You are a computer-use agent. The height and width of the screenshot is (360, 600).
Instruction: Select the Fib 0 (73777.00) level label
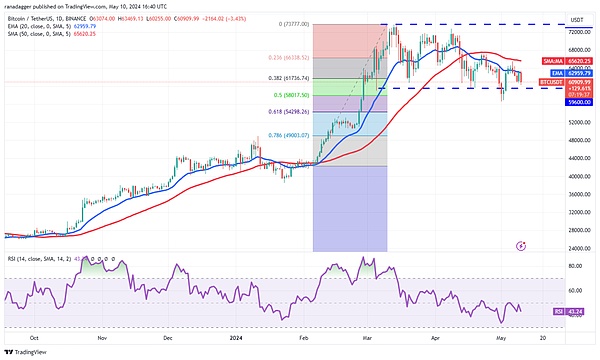pyautogui.click(x=293, y=24)
